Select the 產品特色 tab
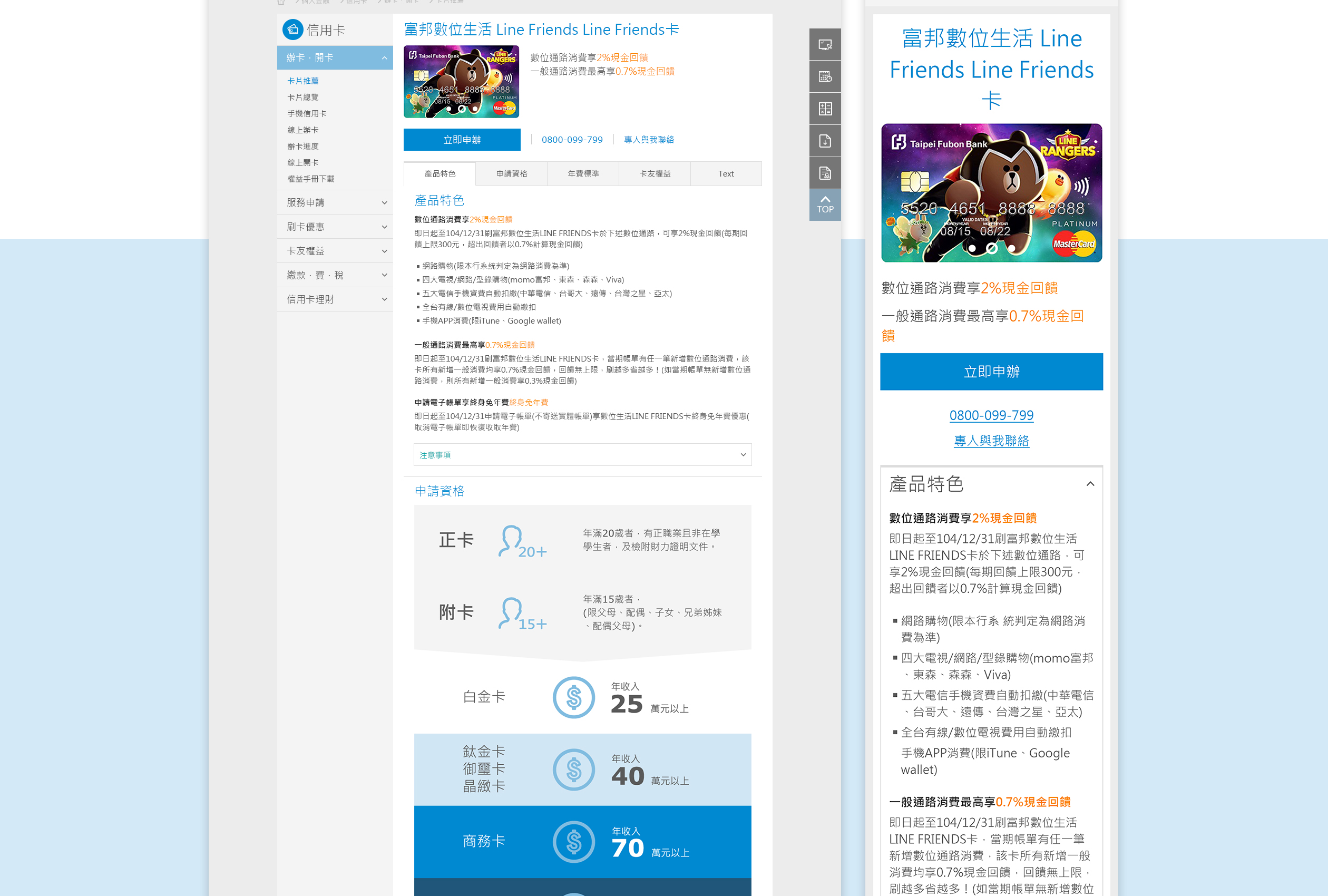Screen dimensions: 1328x896 click(x=440, y=174)
